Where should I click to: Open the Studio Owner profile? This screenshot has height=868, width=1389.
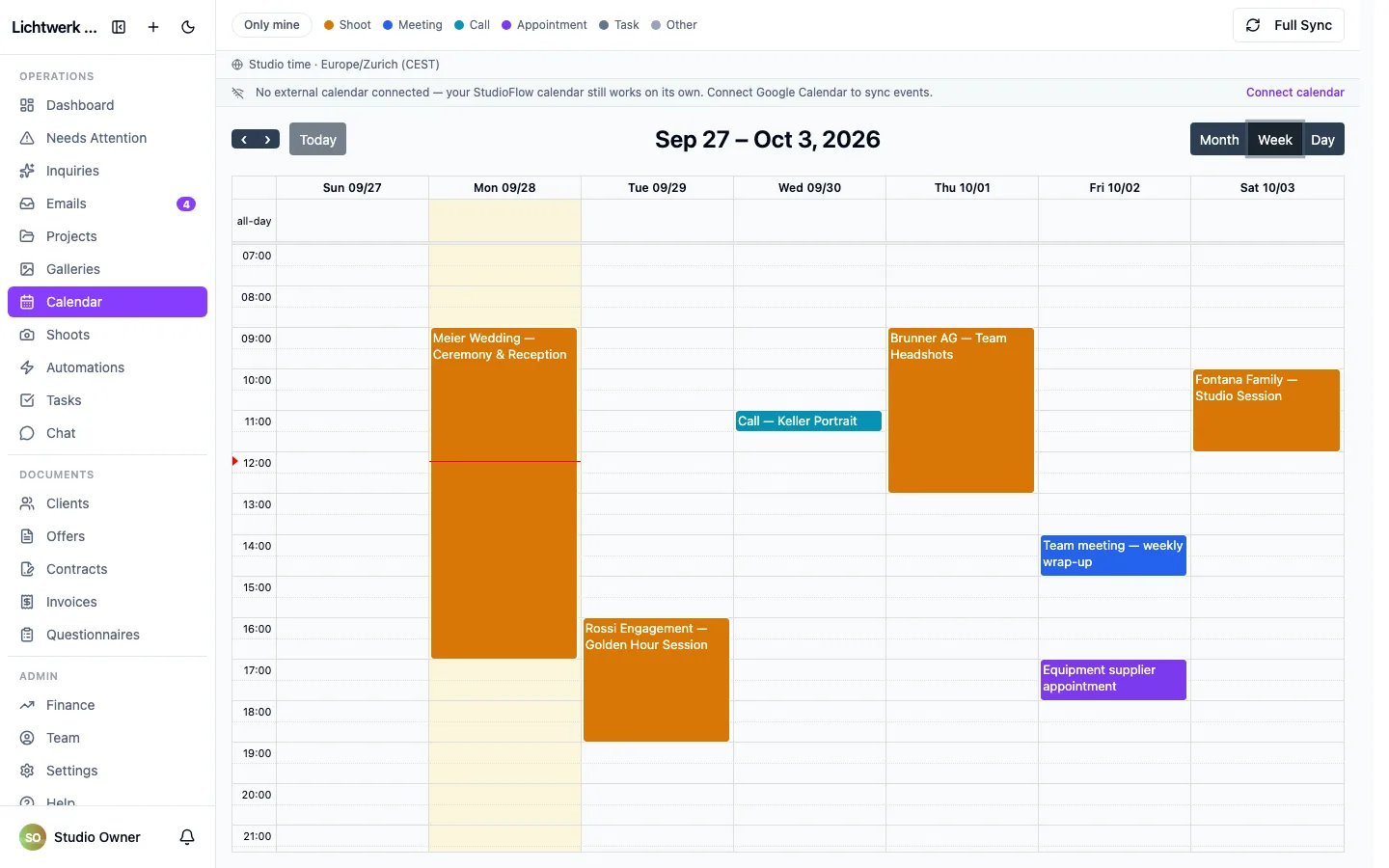pyautogui.click(x=80, y=837)
